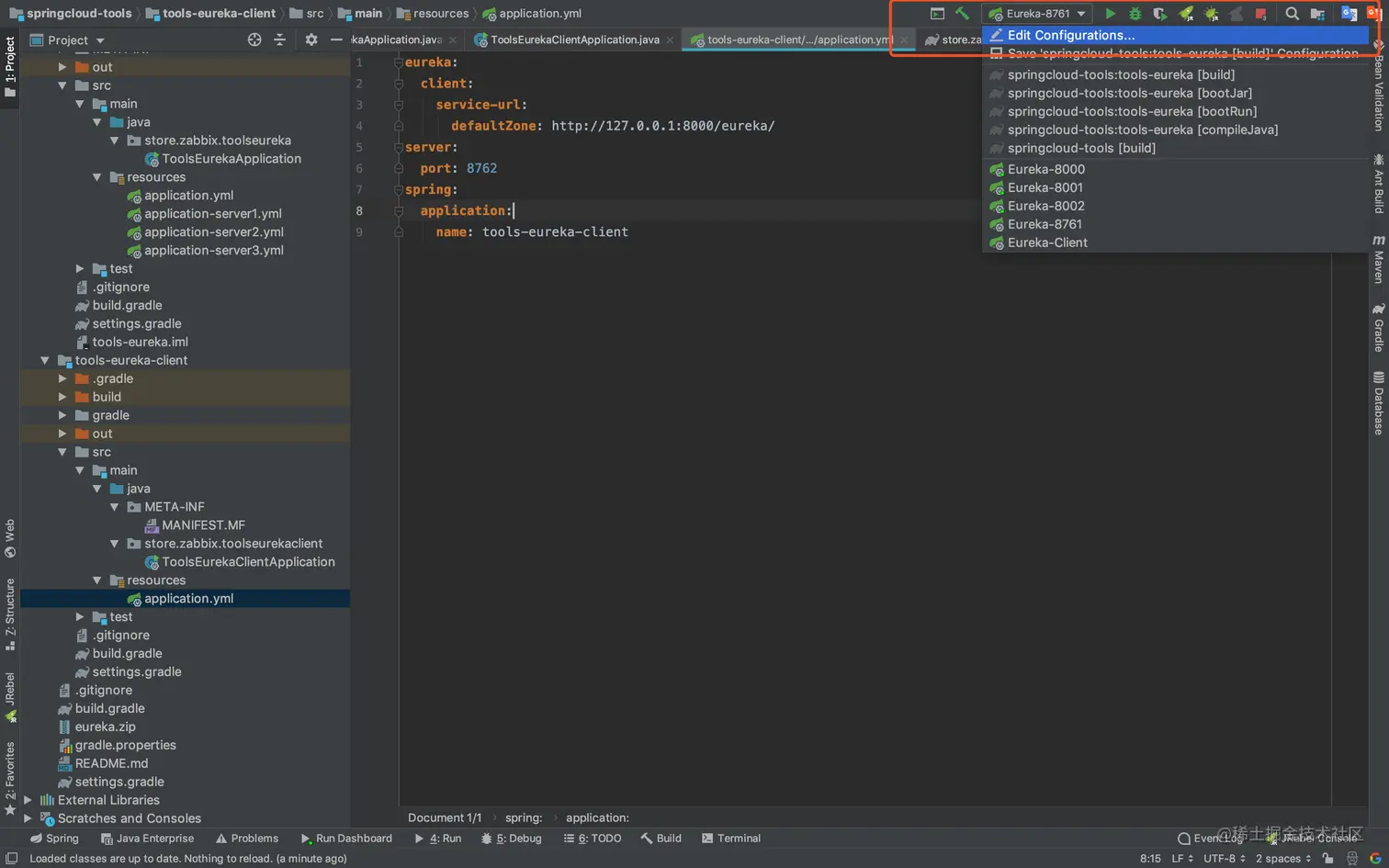The width and height of the screenshot is (1389, 868).
Task: Open the Database side tool window
Action: pyautogui.click(x=1379, y=403)
